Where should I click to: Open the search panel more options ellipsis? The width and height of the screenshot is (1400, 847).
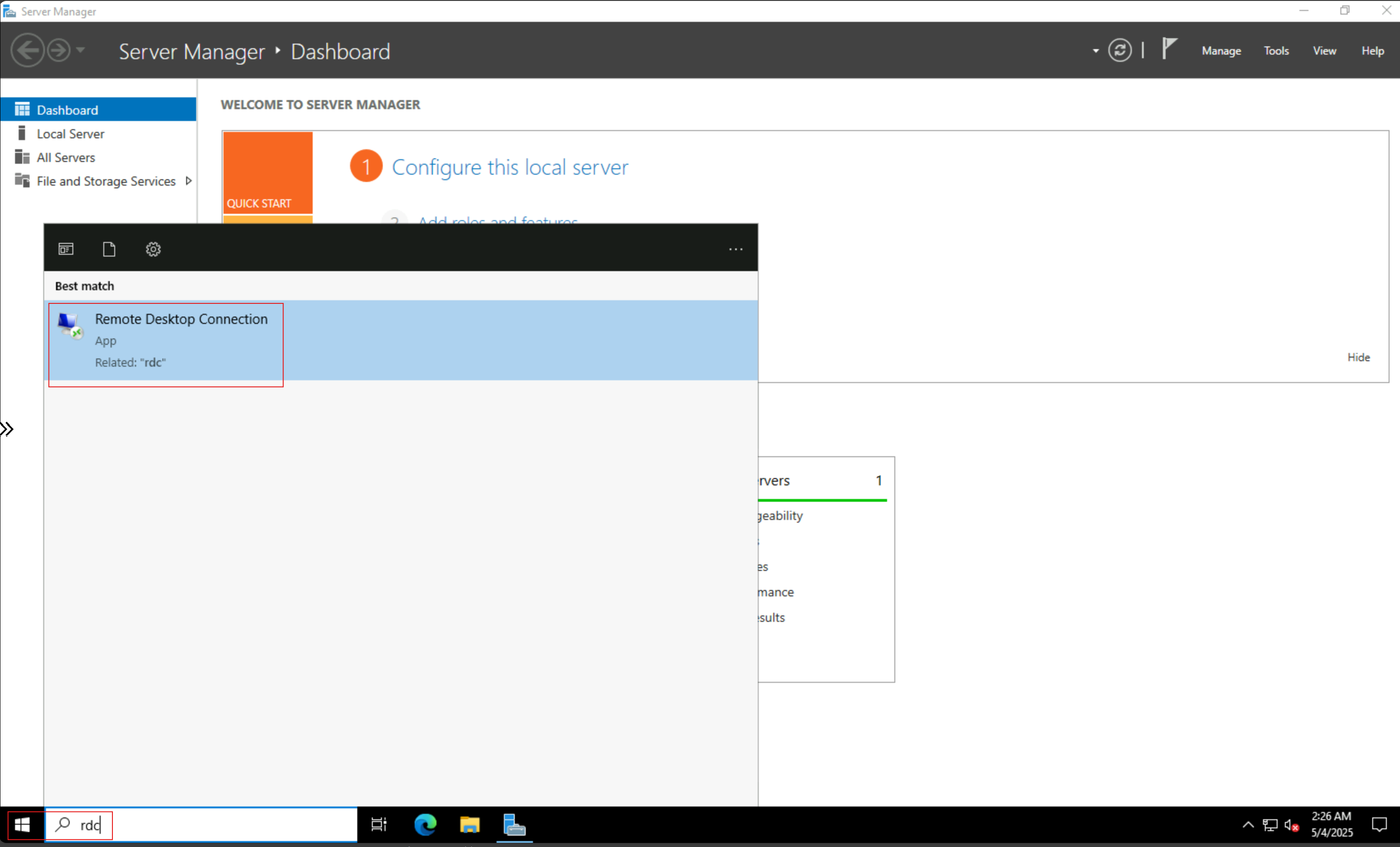[736, 249]
